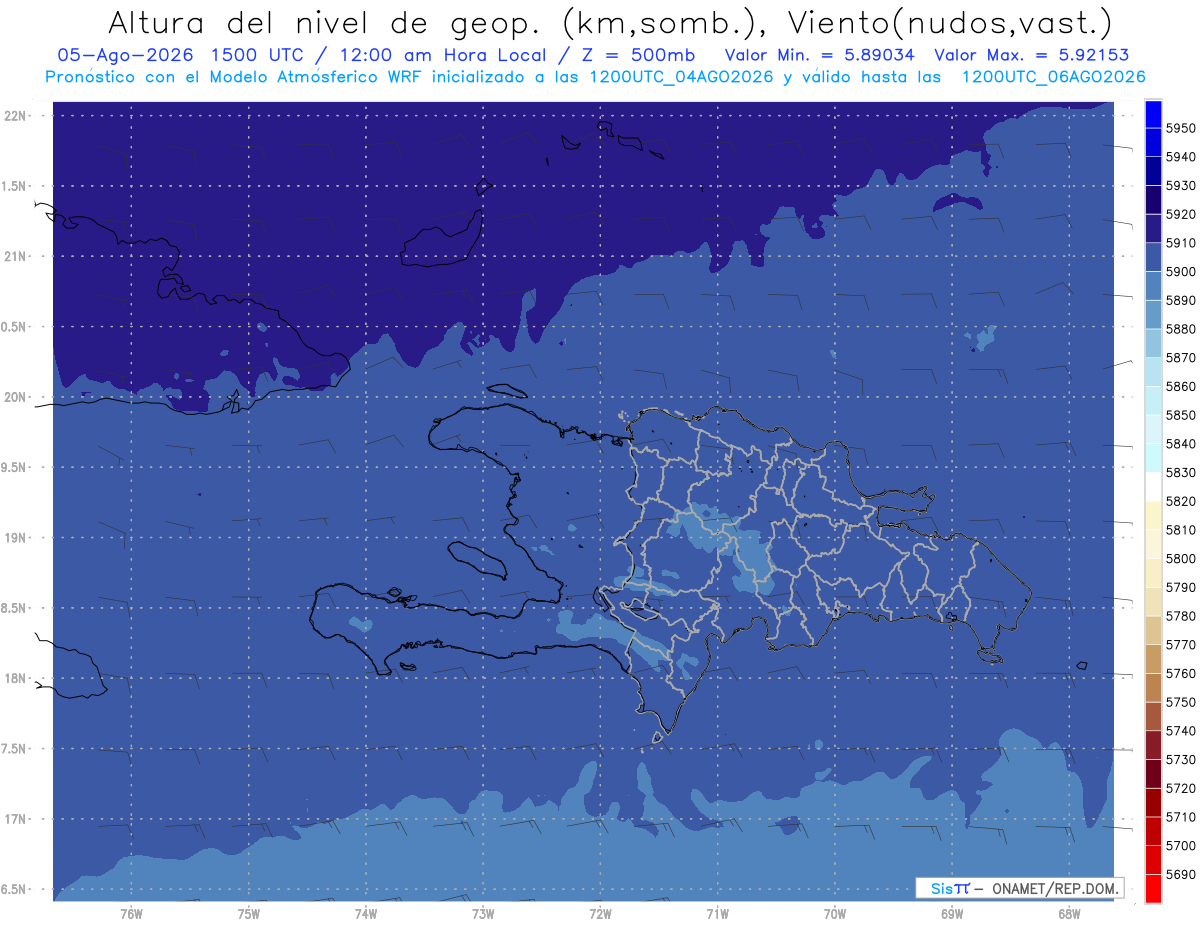Click the '72W' longitude label
The image size is (1200, 927).
600,914
